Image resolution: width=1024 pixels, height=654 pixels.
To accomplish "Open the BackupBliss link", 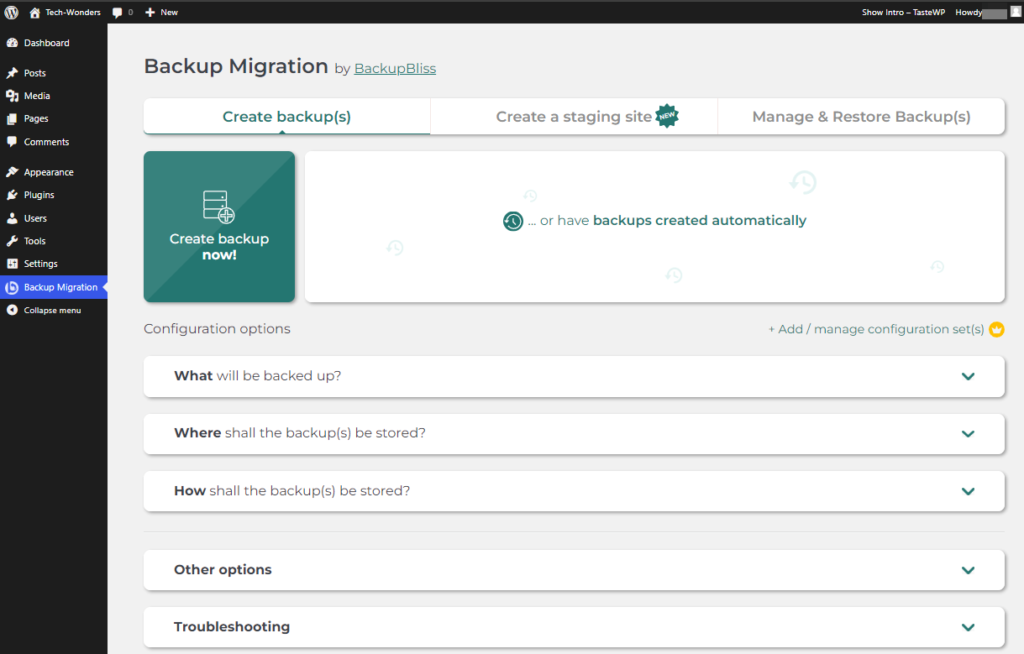I will click(x=395, y=69).
